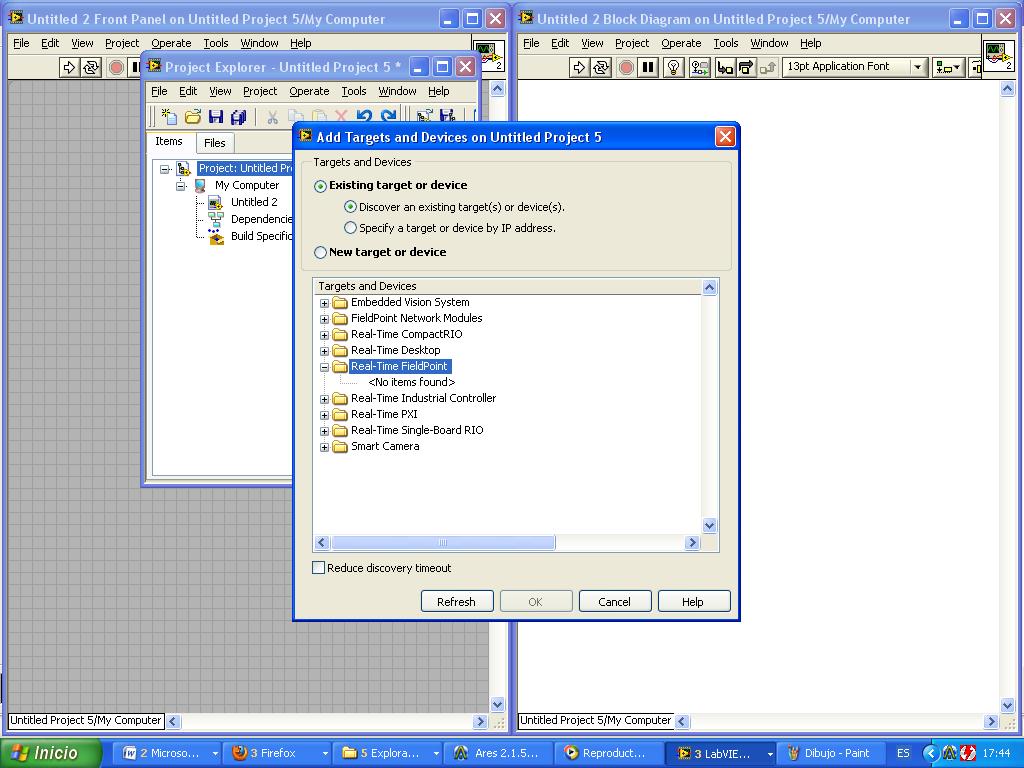Click VI connector icon in Block Diagram corner

[x=999, y=57]
